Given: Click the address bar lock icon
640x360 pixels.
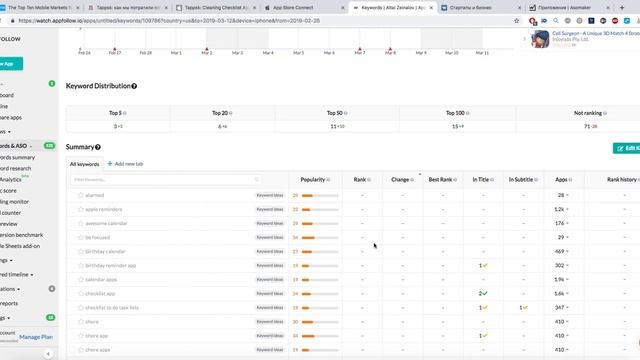Looking at the screenshot, I should pyautogui.click(x=13, y=21).
